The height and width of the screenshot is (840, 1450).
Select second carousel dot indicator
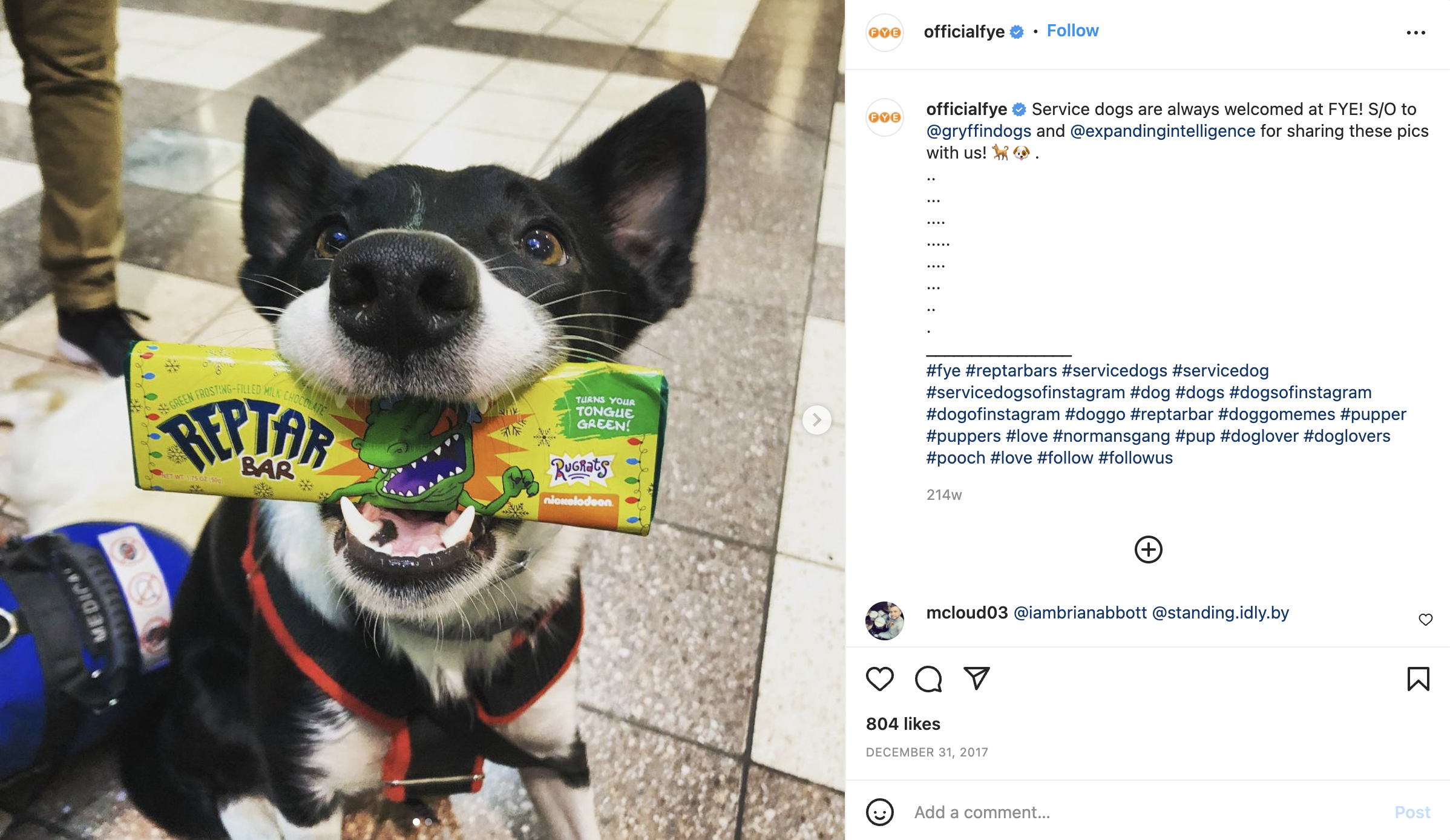click(x=428, y=822)
